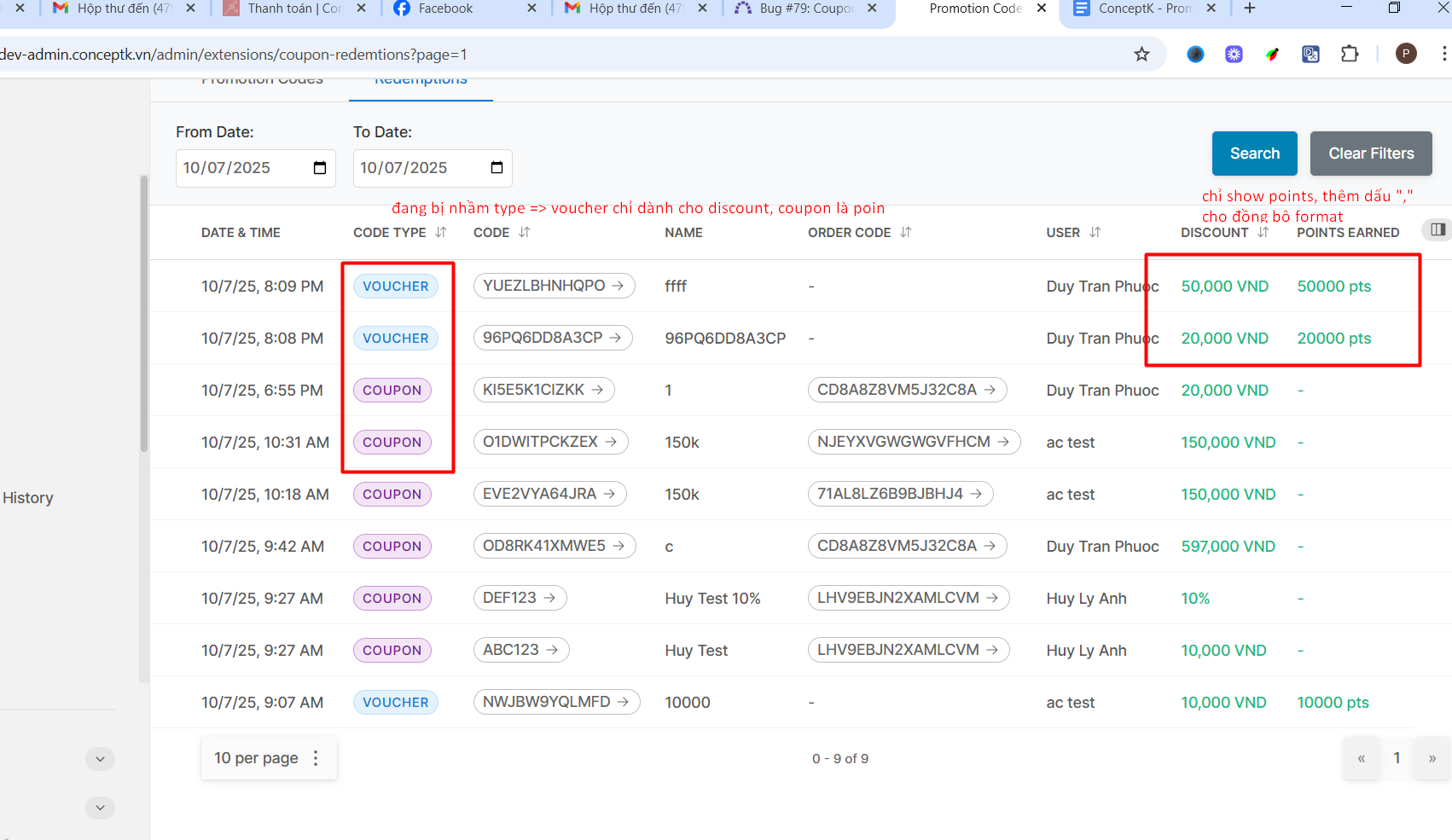Sort table by Order Code column
The width and height of the screenshot is (1452, 840).
coord(905,233)
